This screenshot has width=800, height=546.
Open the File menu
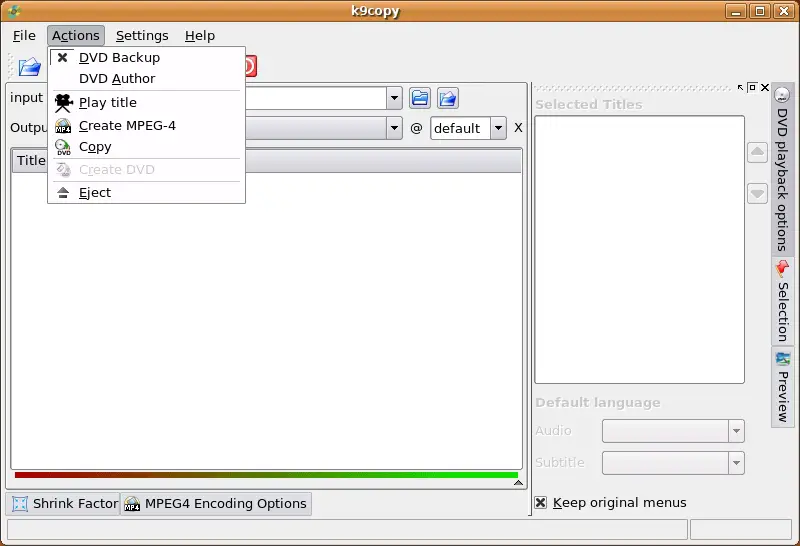[x=24, y=36]
